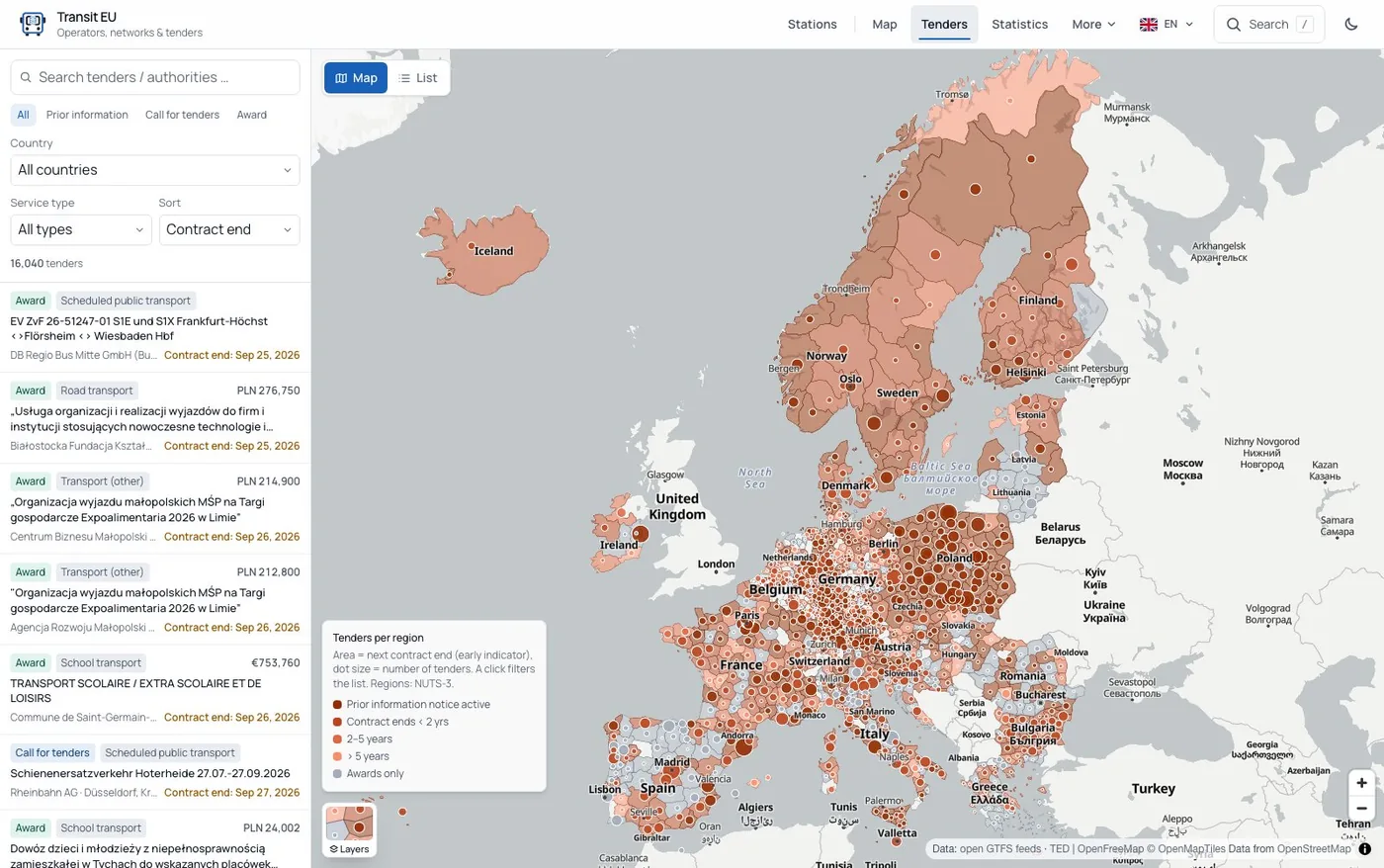
Task: Open the Schienenersatzverkehr Hoterheide tender
Action: tap(155, 772)
